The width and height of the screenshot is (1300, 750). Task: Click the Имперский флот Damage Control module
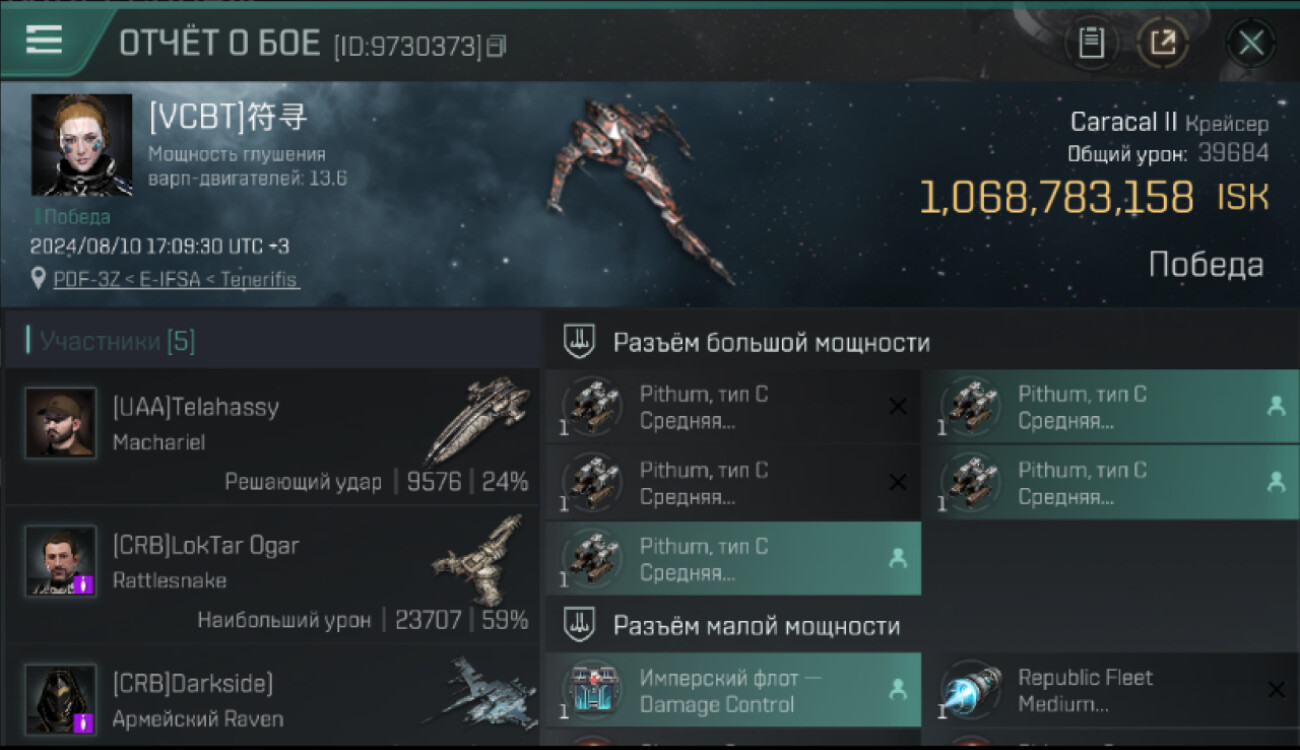(x=733, y=691)
